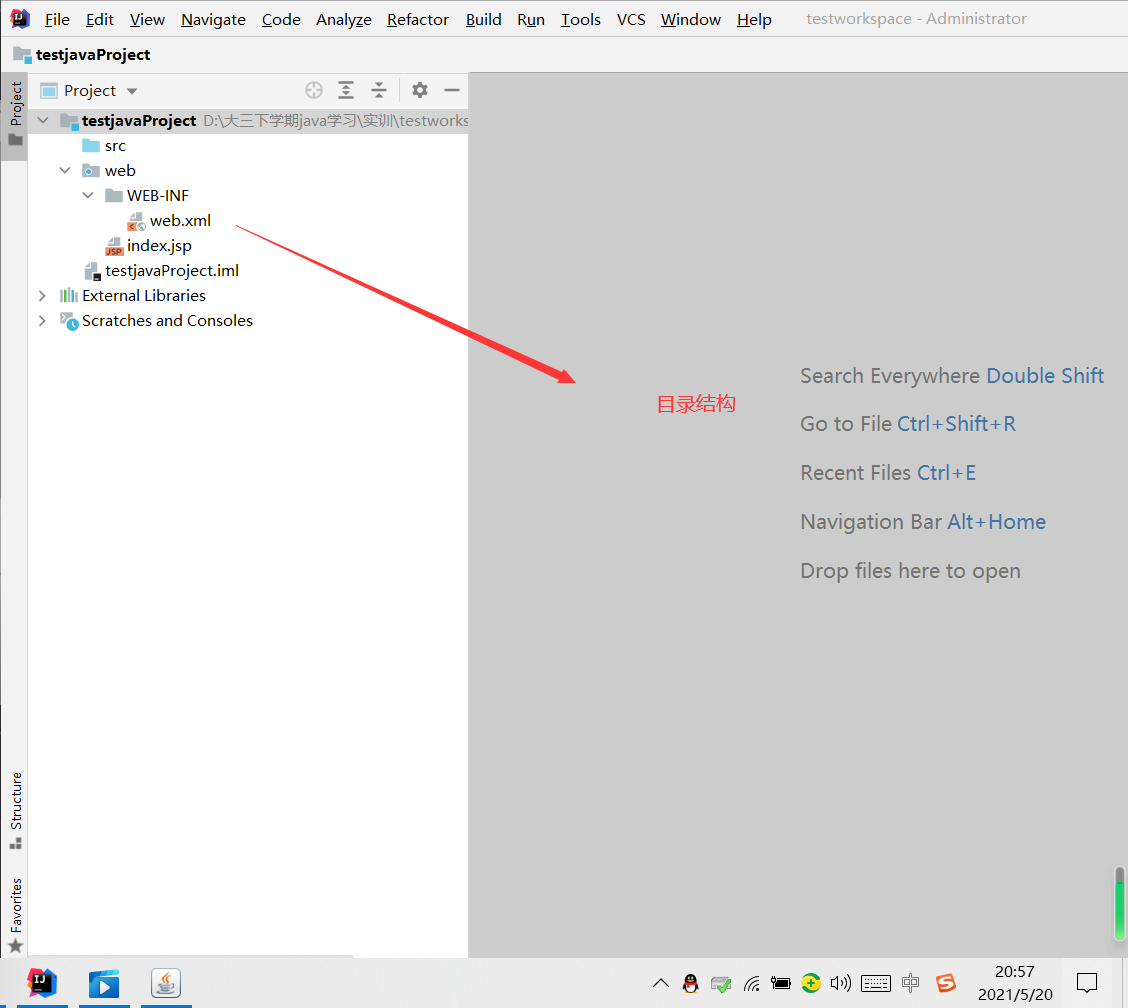Click the Scratches and Consoles icon

point(69,321)
